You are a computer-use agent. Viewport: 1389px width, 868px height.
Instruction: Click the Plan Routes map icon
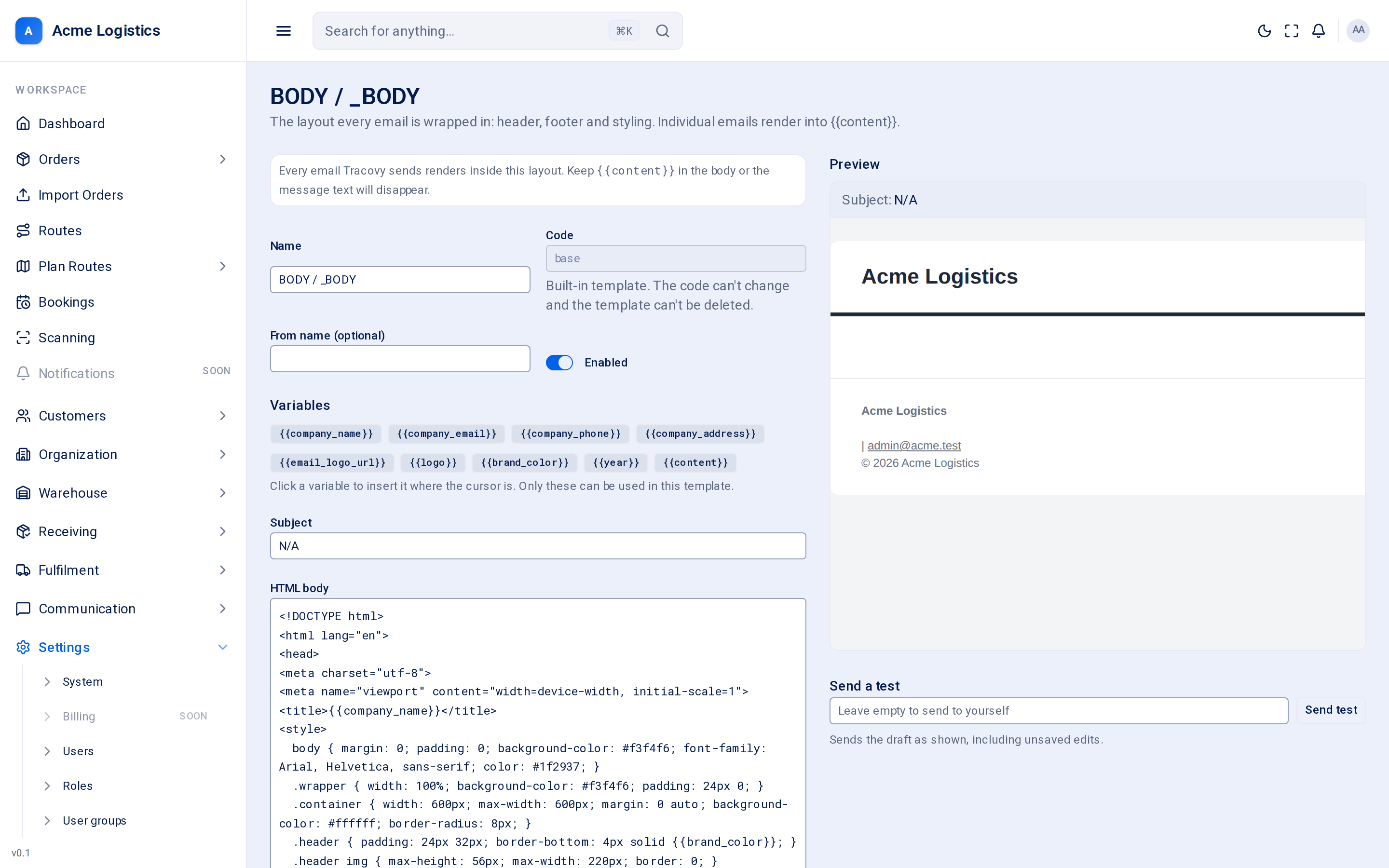23,266
